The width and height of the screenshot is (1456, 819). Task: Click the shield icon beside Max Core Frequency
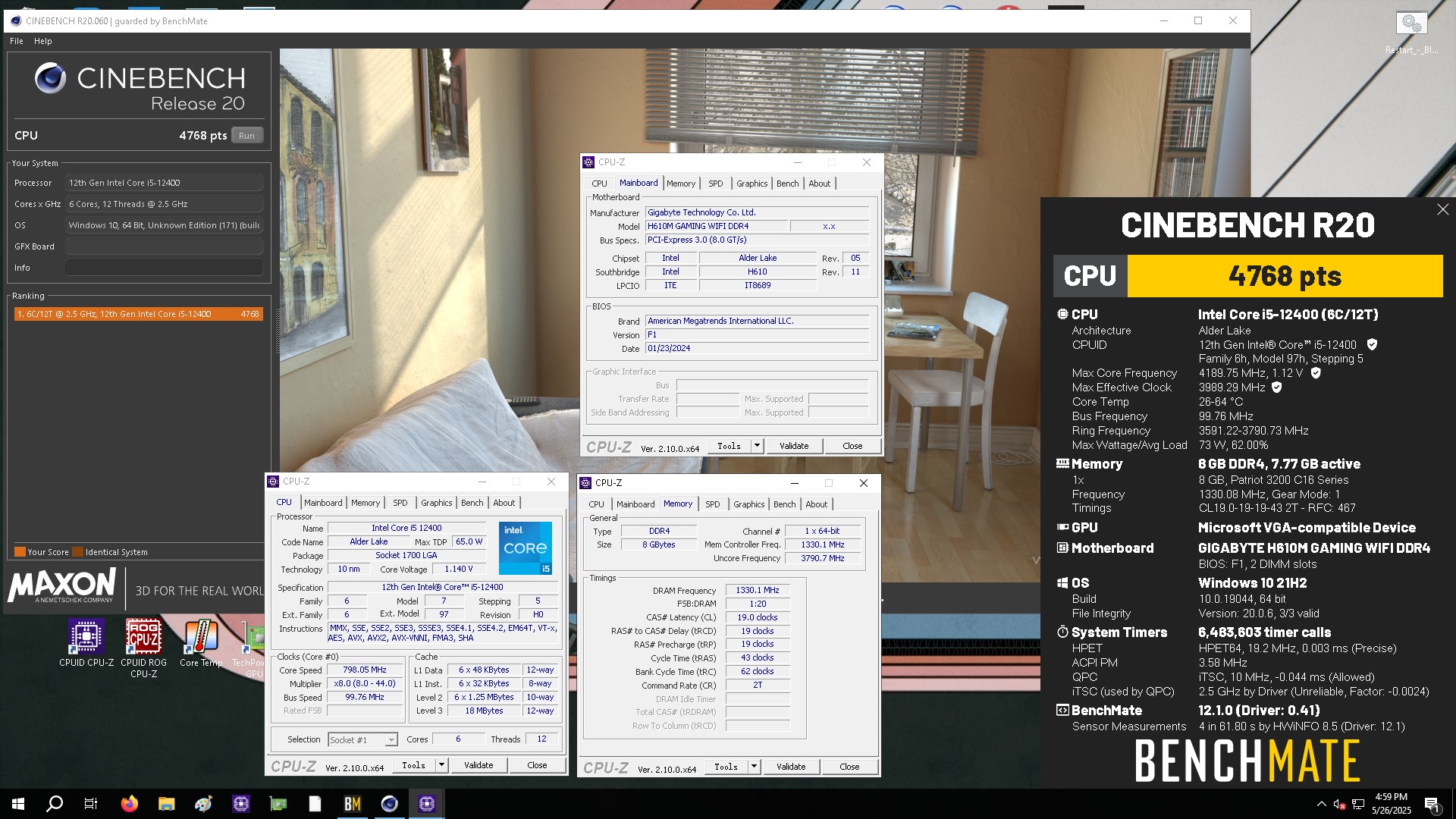(x=1316, y=373)
